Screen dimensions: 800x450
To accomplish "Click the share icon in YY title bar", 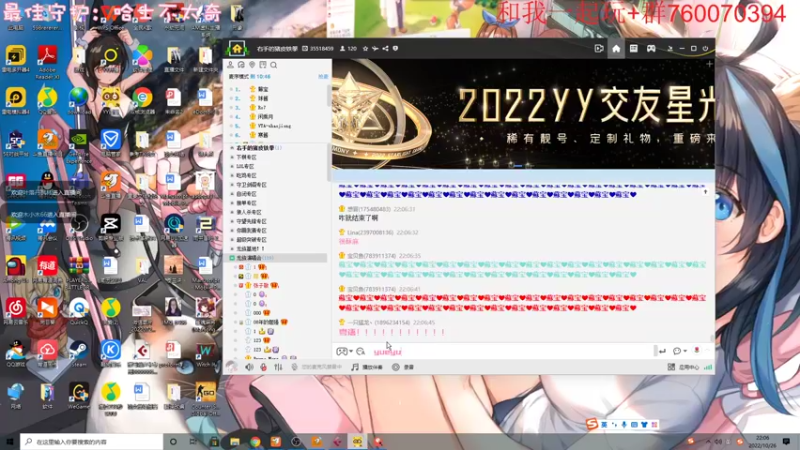I will coord(385,48).
